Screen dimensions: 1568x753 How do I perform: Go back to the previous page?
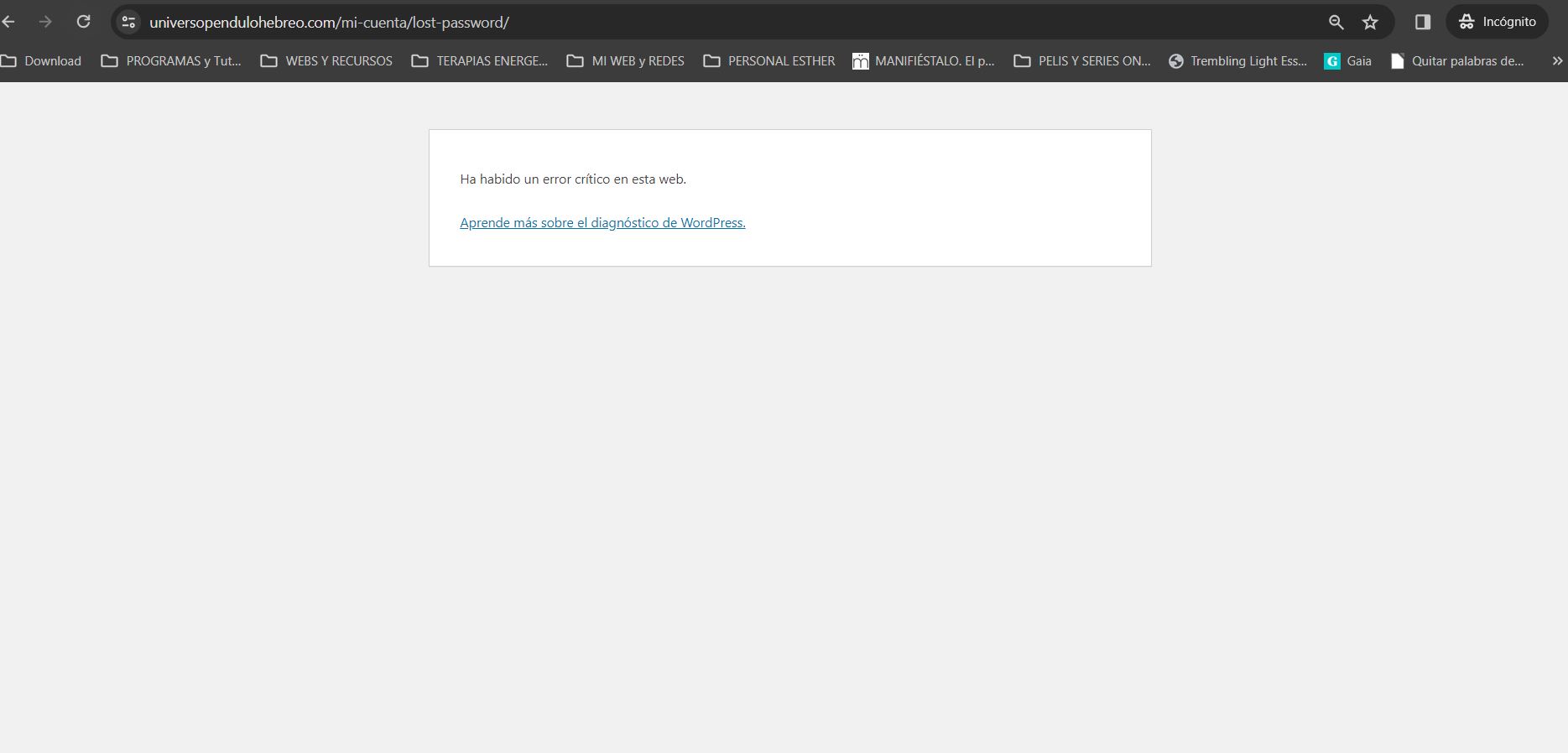coord(8,22)
